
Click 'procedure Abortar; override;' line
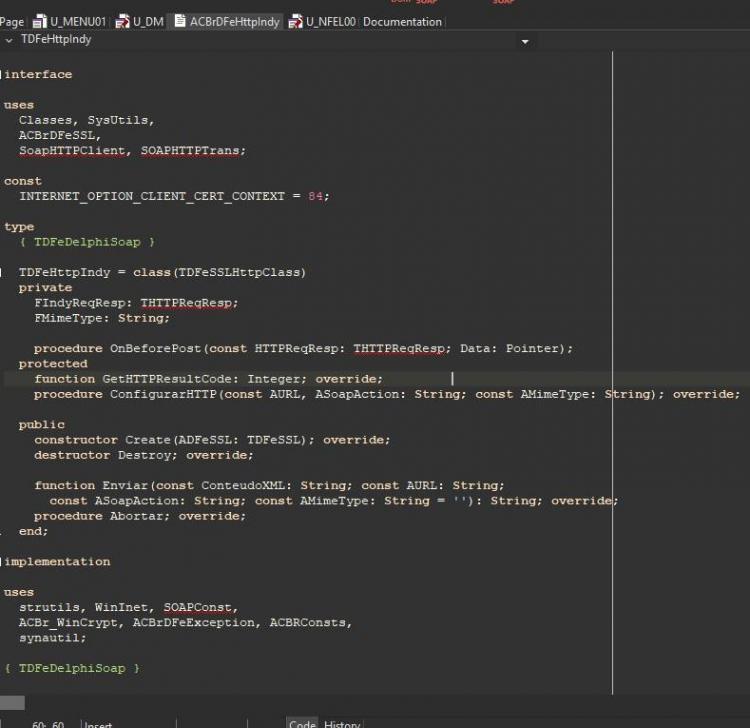pos(140,516)
